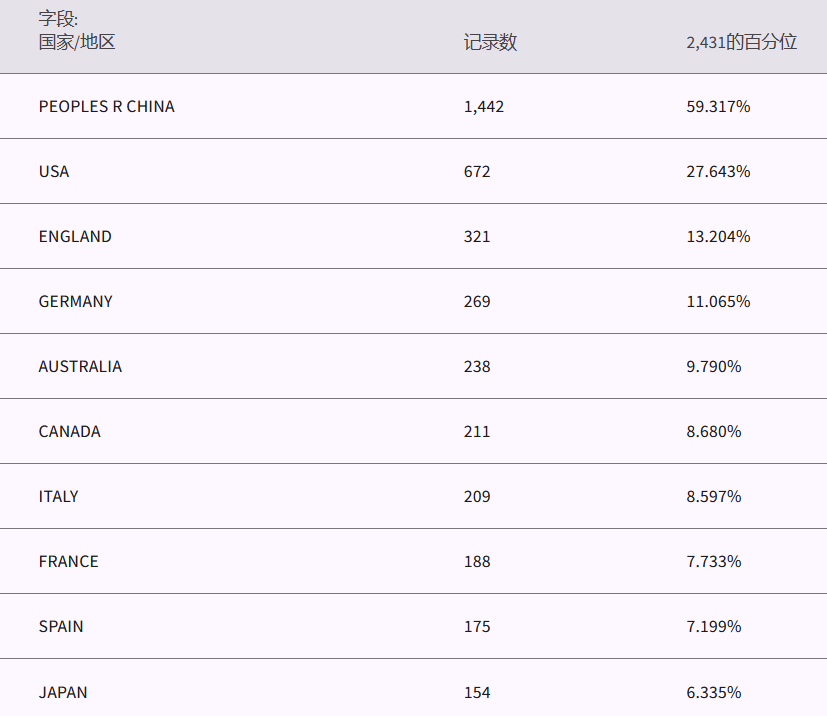Select the PEOPLES R CHINA row label
Viewport: 827px width, 716px height.
pyautogui.click(x=106, y=106)
